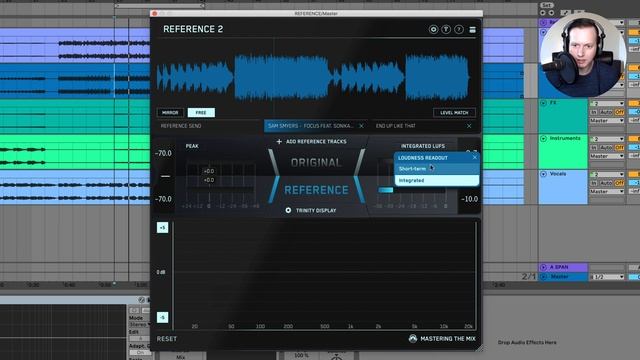
Task: Switch playback to Original
Action: [316, 163]
